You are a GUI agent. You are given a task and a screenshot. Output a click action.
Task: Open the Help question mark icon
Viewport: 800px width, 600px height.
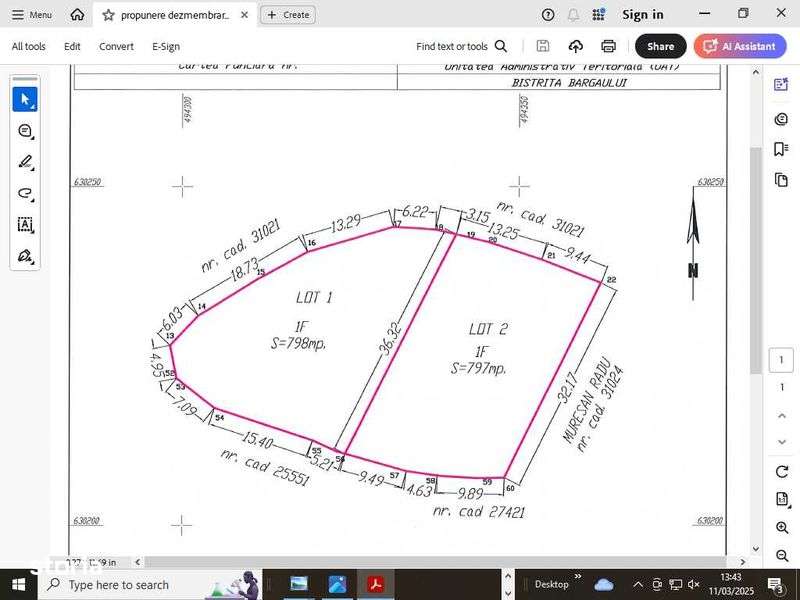coord(548,15)
